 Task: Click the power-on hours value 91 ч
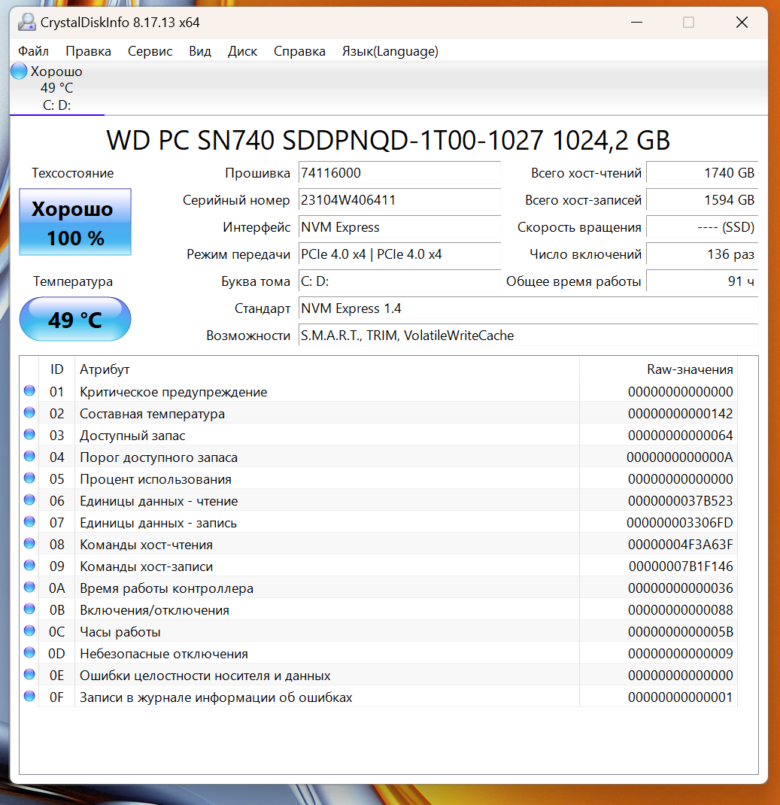702,281
